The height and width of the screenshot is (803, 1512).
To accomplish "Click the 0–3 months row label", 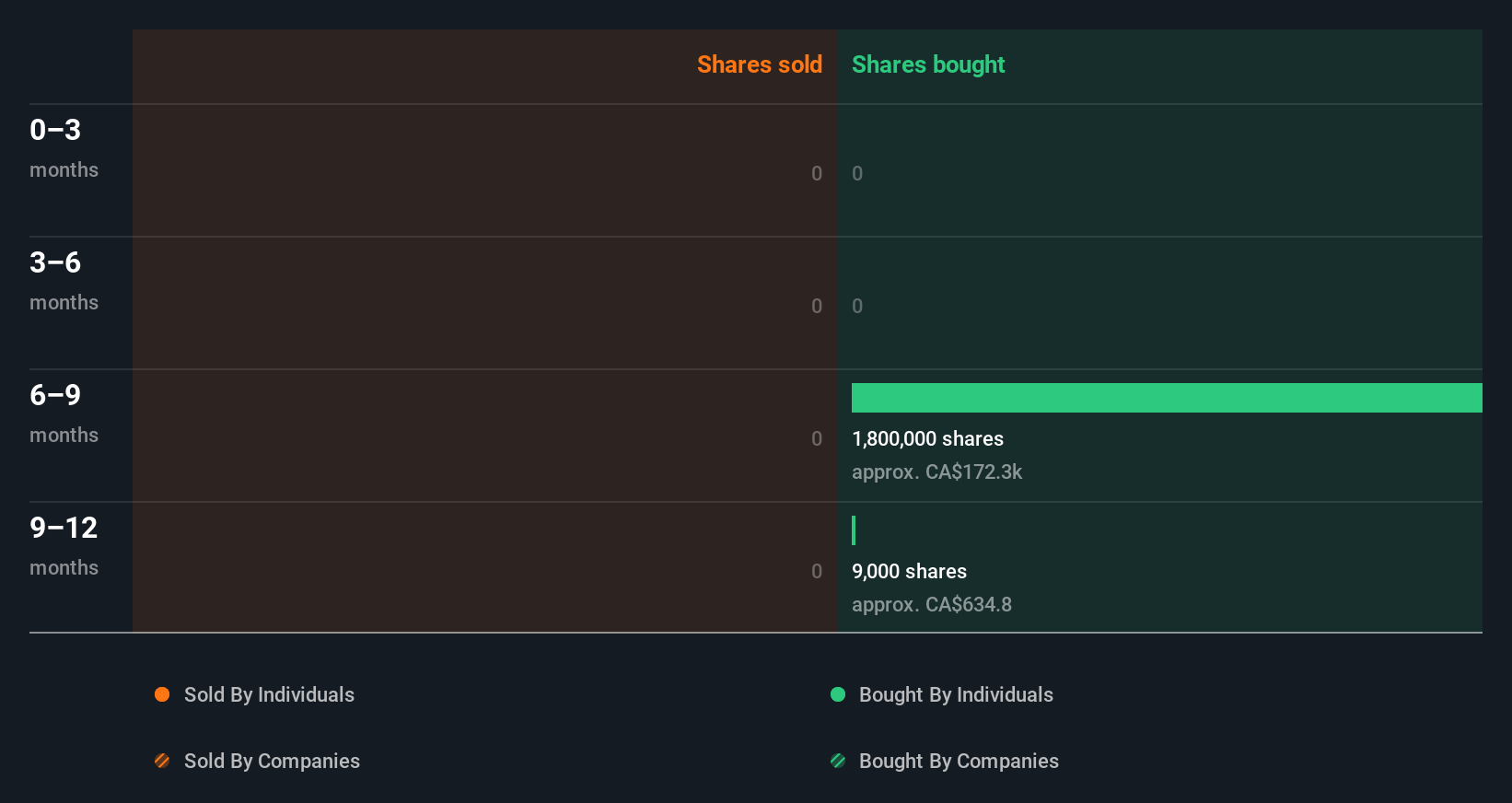I will tap(64, 148).
